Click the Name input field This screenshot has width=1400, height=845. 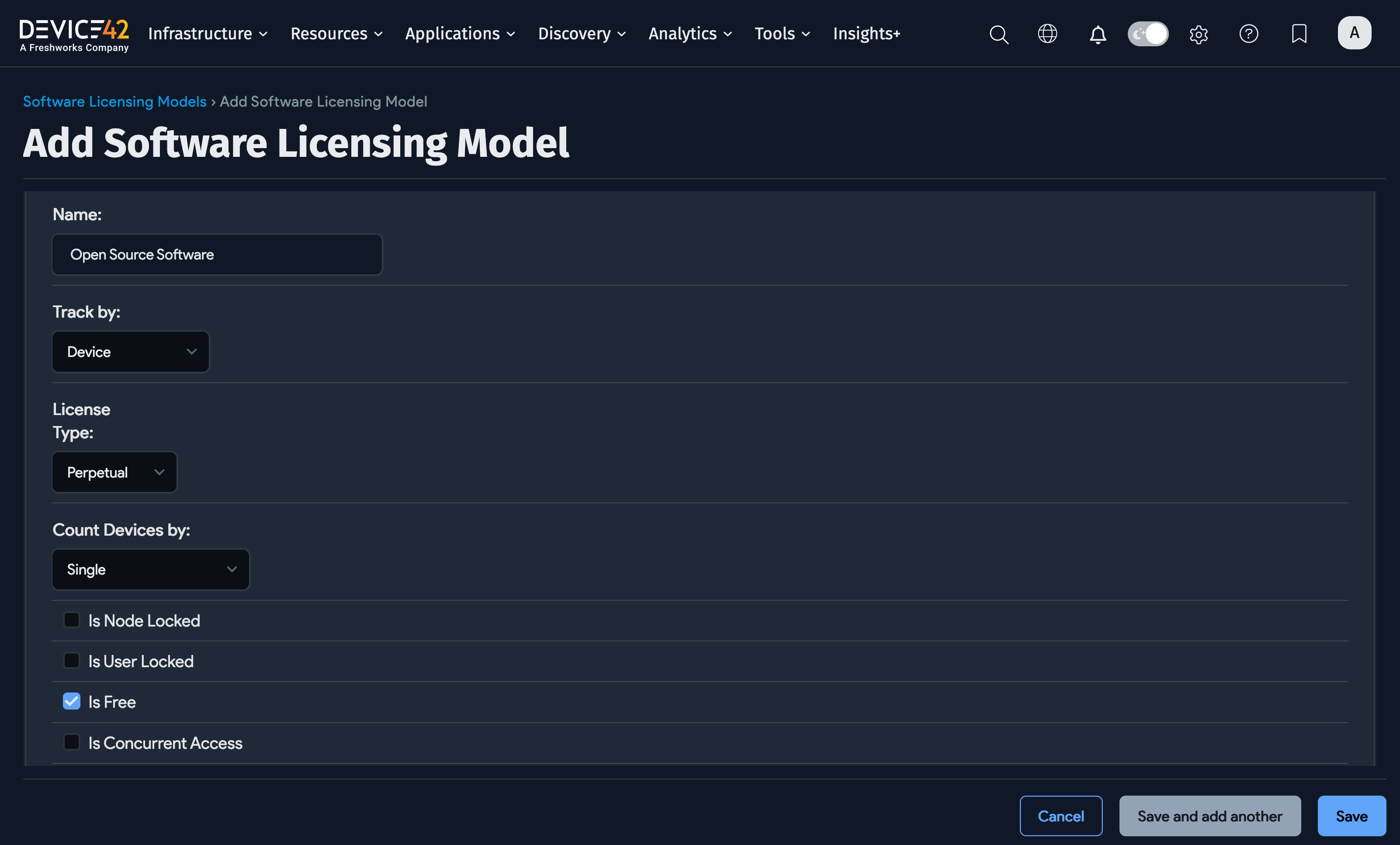[x=216, y=255]
